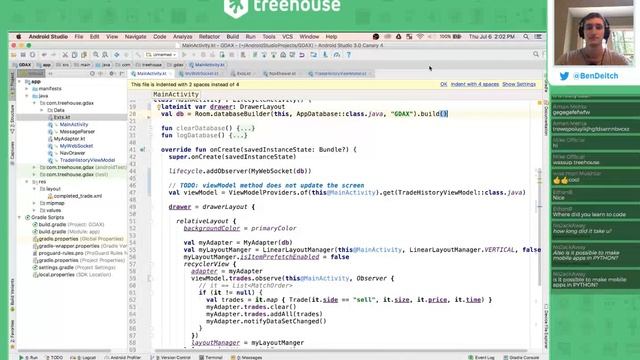Collapse the java folder node

(27, 96)
